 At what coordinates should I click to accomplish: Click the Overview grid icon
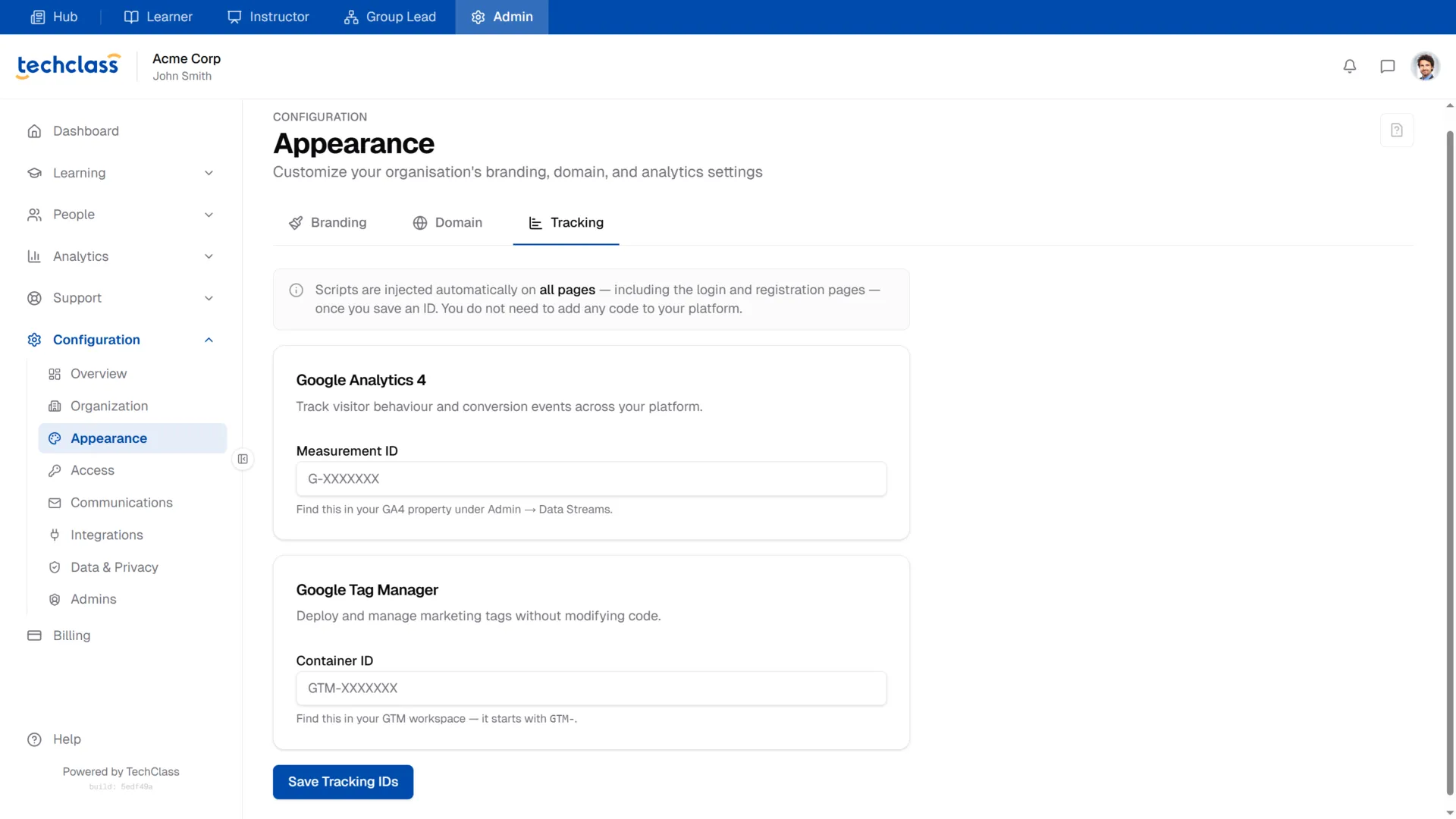tap(55, 374)
